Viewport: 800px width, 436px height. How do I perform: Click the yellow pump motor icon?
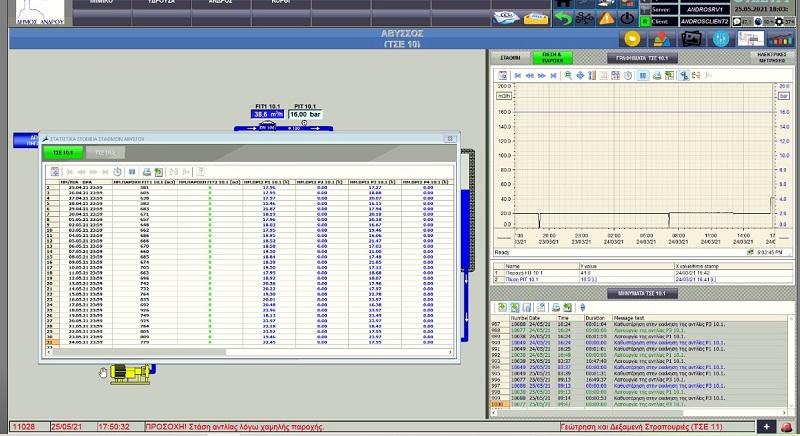tap(130, 373)
